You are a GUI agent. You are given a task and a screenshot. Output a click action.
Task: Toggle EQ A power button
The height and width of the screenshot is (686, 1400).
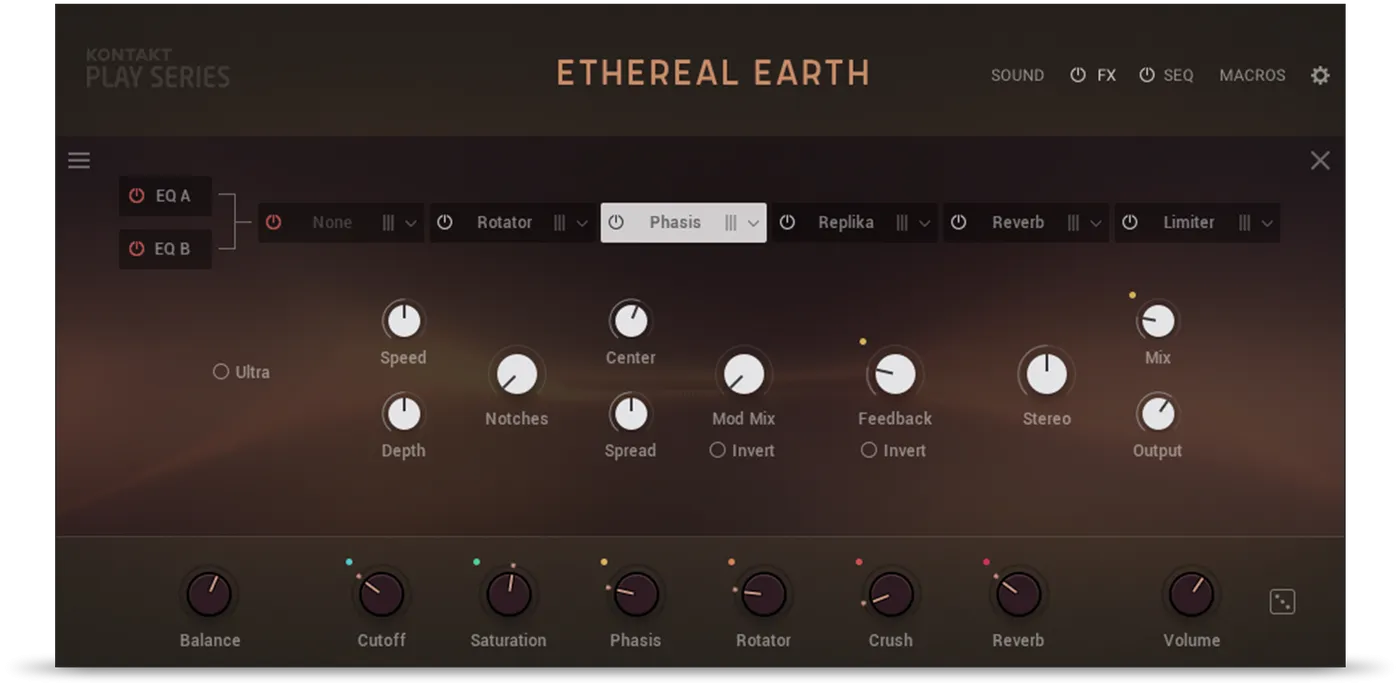137,196
